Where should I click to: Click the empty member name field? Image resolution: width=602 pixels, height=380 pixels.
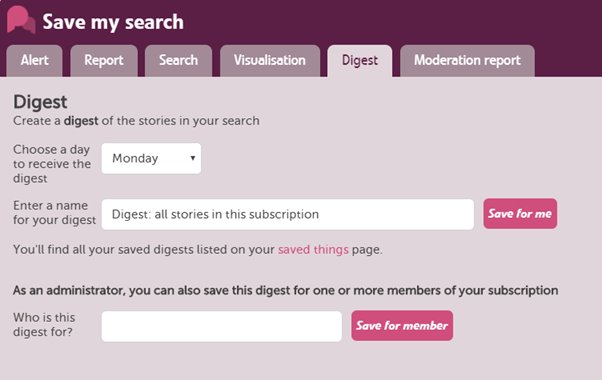point(222,326)
